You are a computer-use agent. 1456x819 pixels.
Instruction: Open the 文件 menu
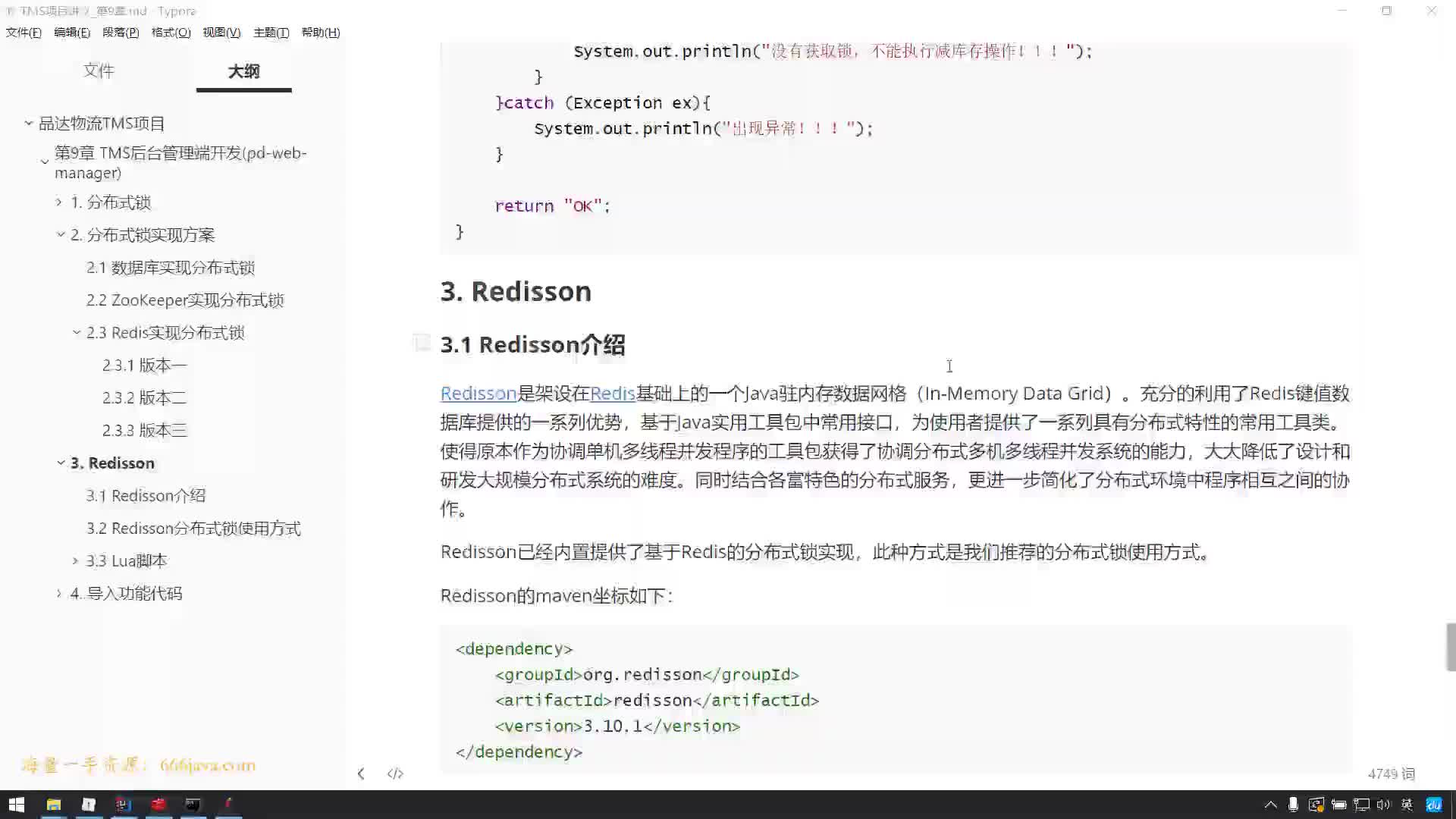tap(24, 32)
